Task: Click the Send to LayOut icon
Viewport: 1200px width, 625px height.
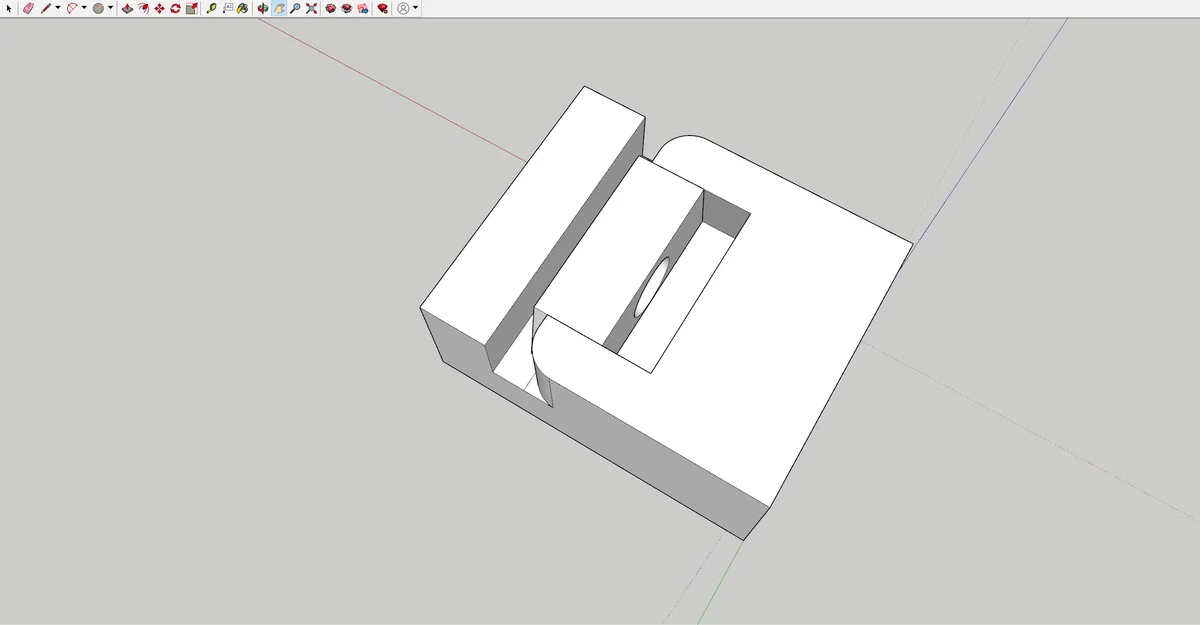Action: [x=362, y=8]
